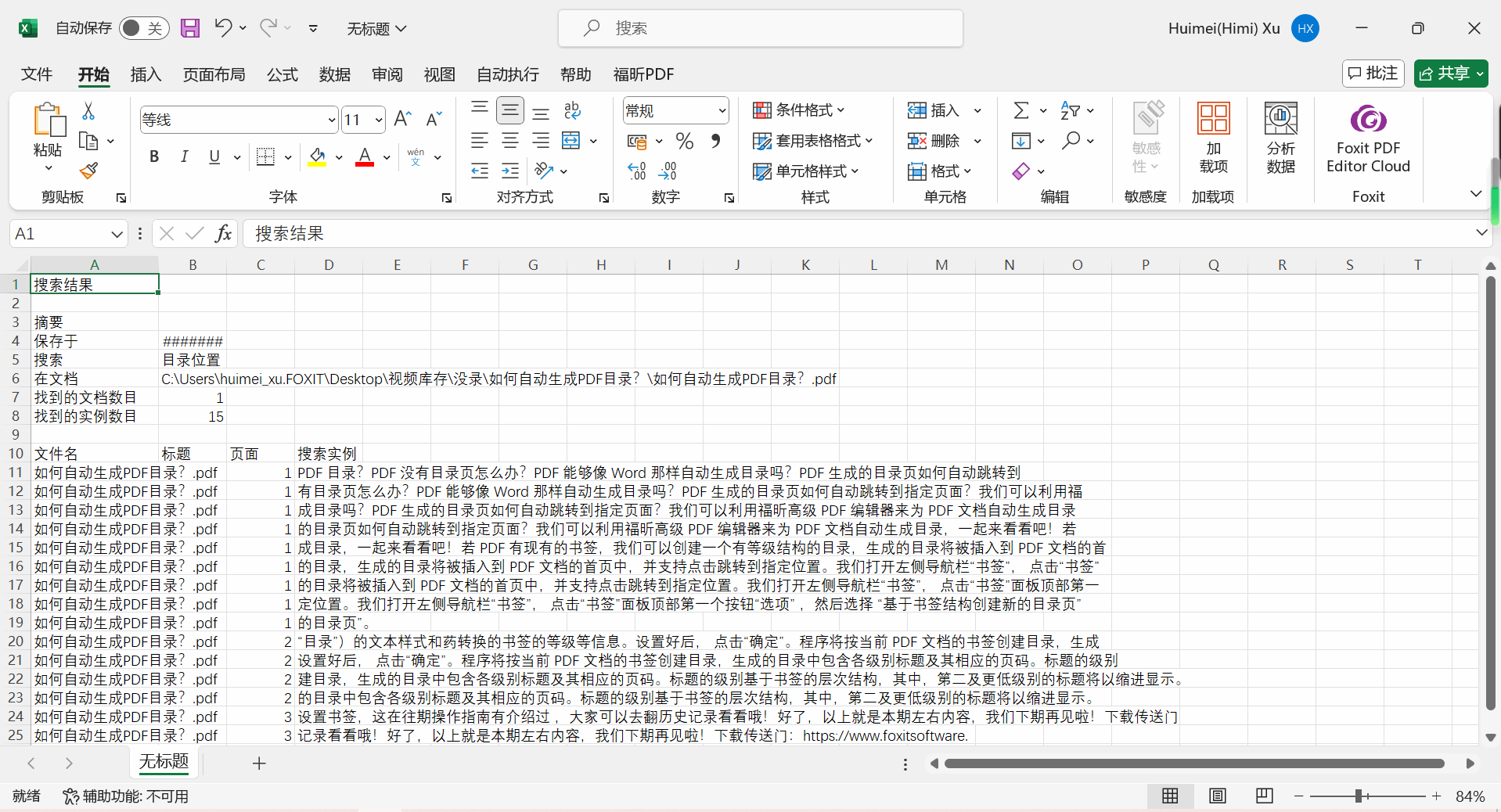
Task: Click the 批注 comments button
Action: click(1373, 74)
